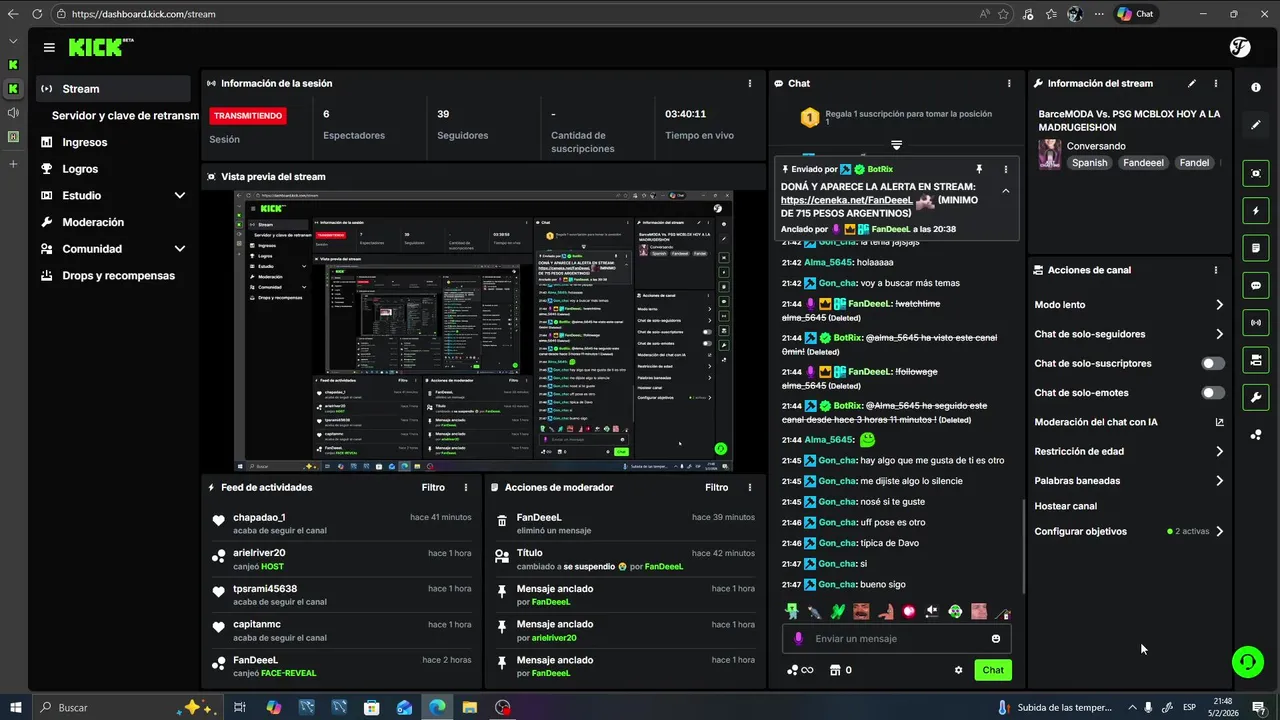Open Moderación del chat con IA external link

coord(1219,422)
